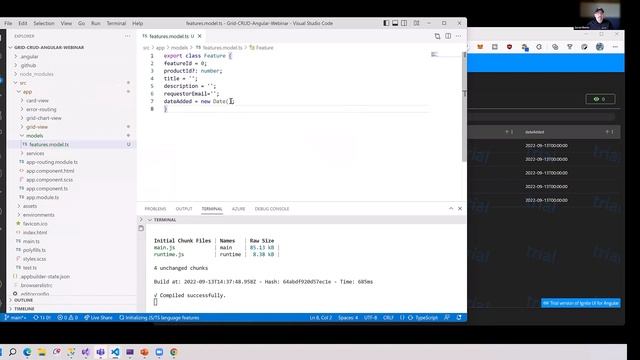Click the main branch indicator in status bar

pos(16,318)
